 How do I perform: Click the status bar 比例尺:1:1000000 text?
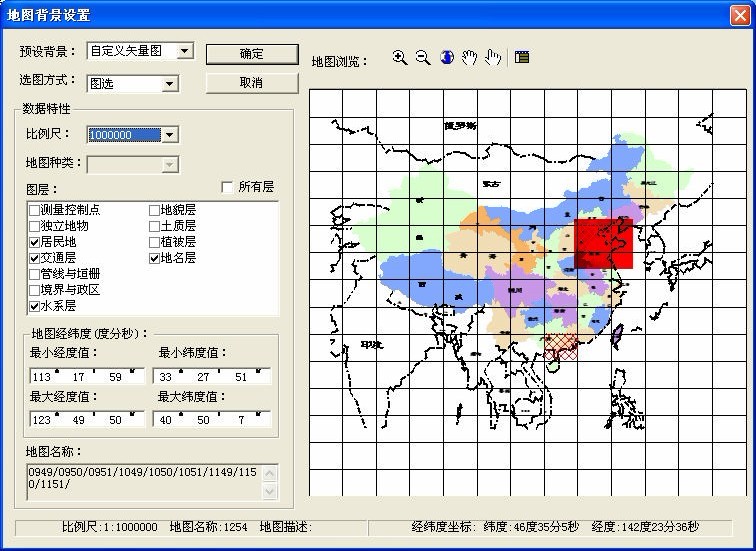(x=110, y=527)
